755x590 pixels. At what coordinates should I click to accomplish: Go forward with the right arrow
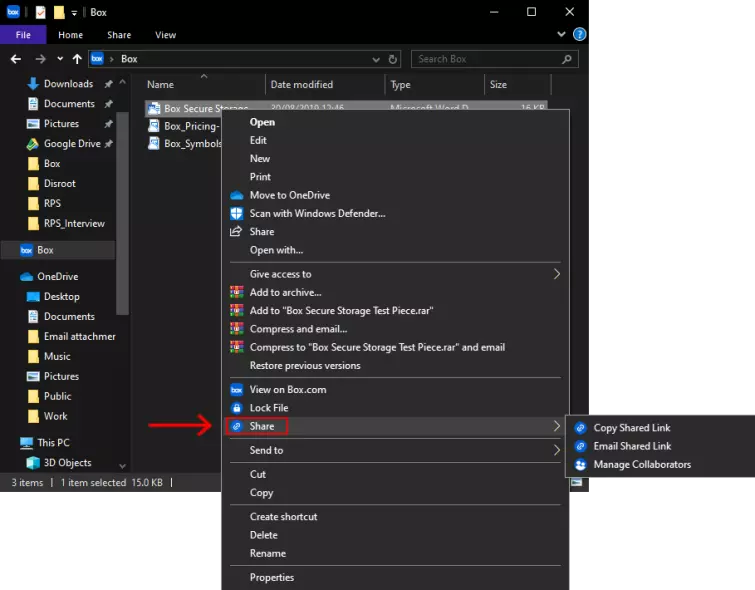40,59
